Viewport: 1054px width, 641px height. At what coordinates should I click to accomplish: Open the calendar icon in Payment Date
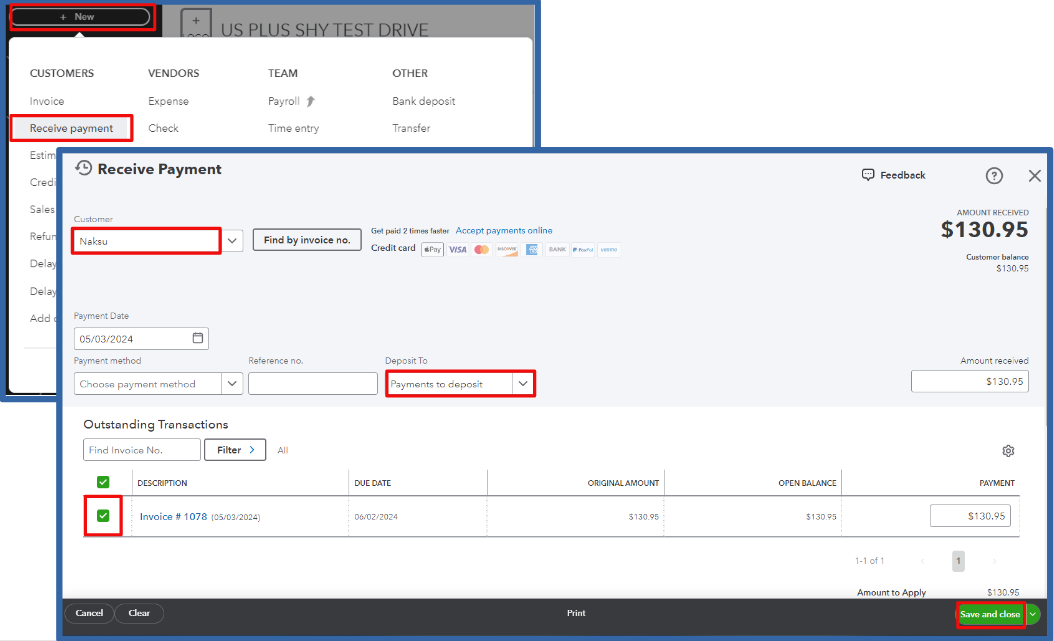[x=196, y=338]
